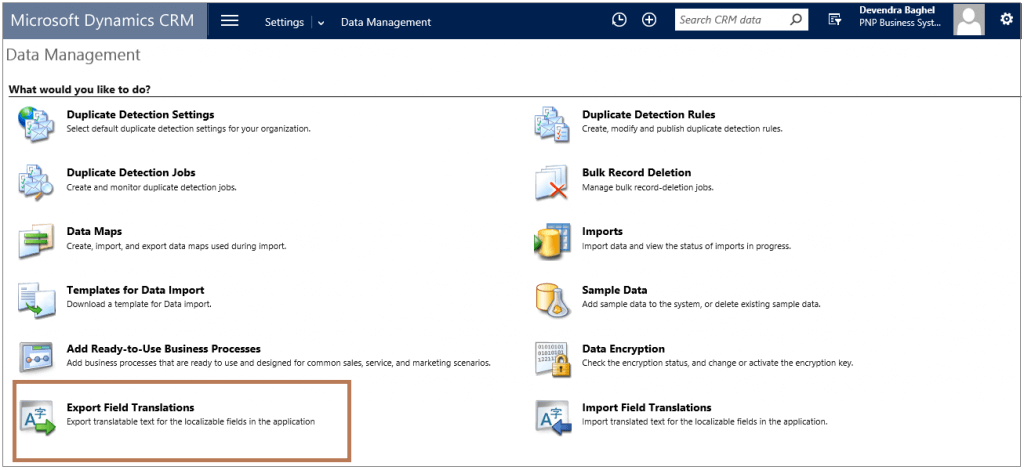Screen dimensions: 1024x470
Task: Click the PNP Business Syst... organization name
Action: coord(901,23)
